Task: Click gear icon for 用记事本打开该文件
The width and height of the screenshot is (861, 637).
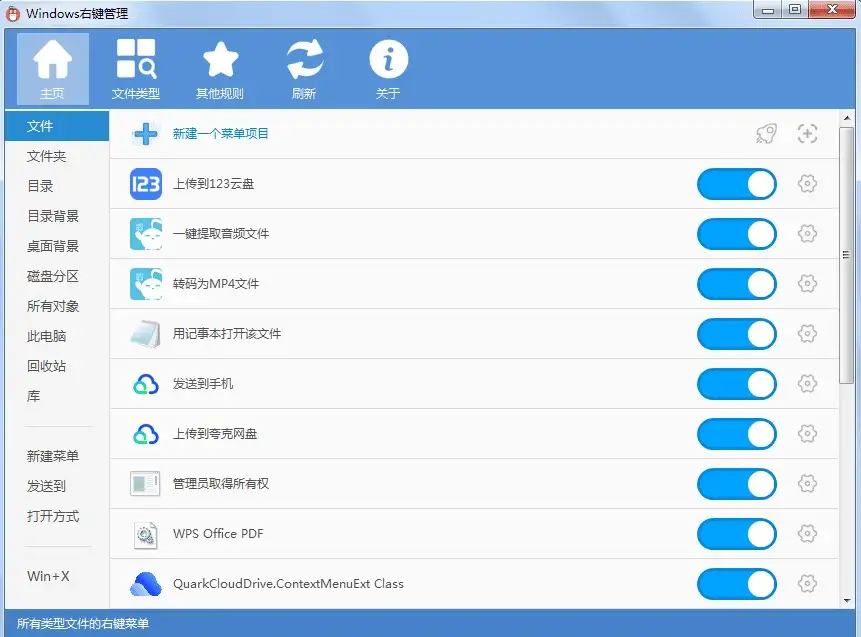Action: 807,334
